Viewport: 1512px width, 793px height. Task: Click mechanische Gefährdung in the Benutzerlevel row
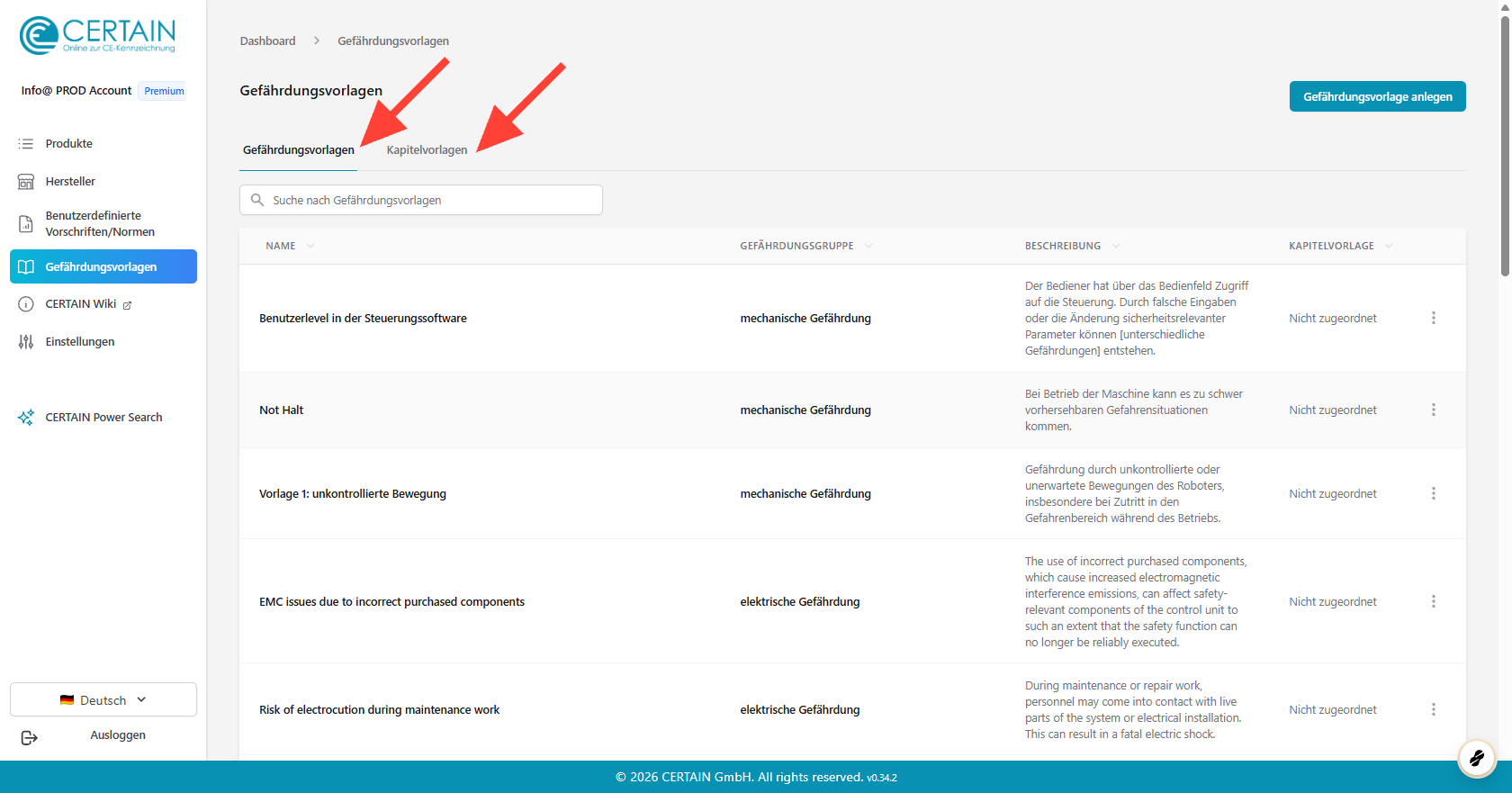coord(805,319)
